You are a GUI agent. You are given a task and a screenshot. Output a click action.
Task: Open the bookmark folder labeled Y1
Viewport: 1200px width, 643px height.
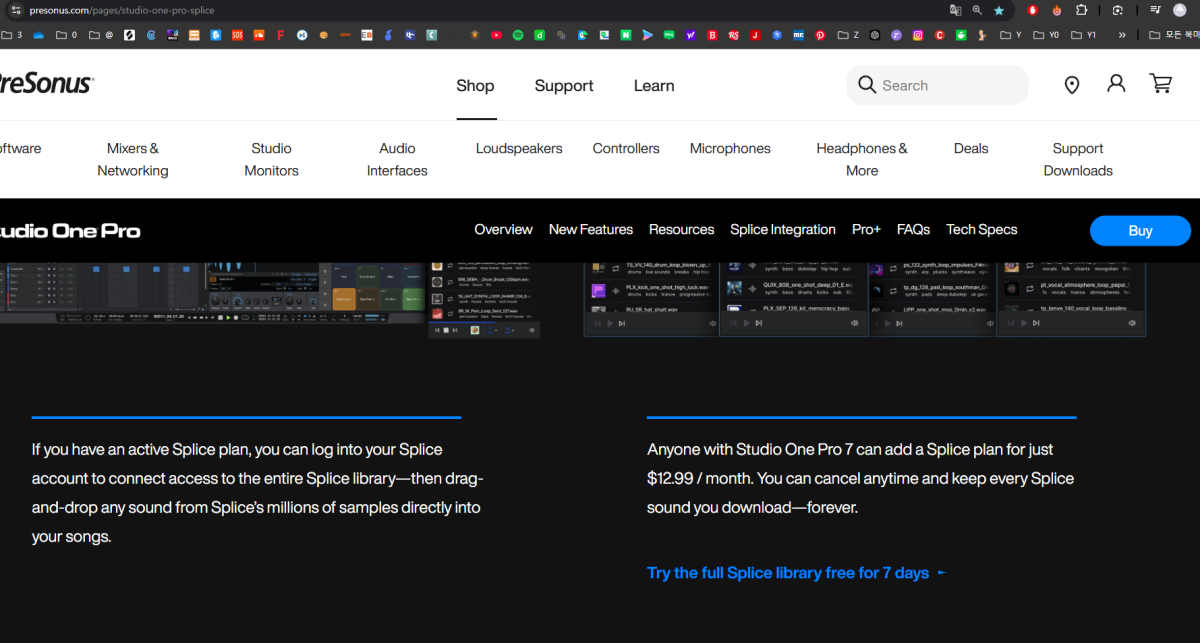pyautogui.click(x=1084, y=35)
